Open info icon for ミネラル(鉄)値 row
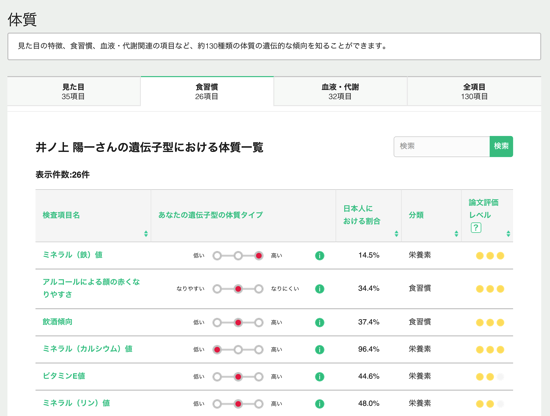Image resolution: width=550 pixels, height=416 pixels. [x=319, y=255]
